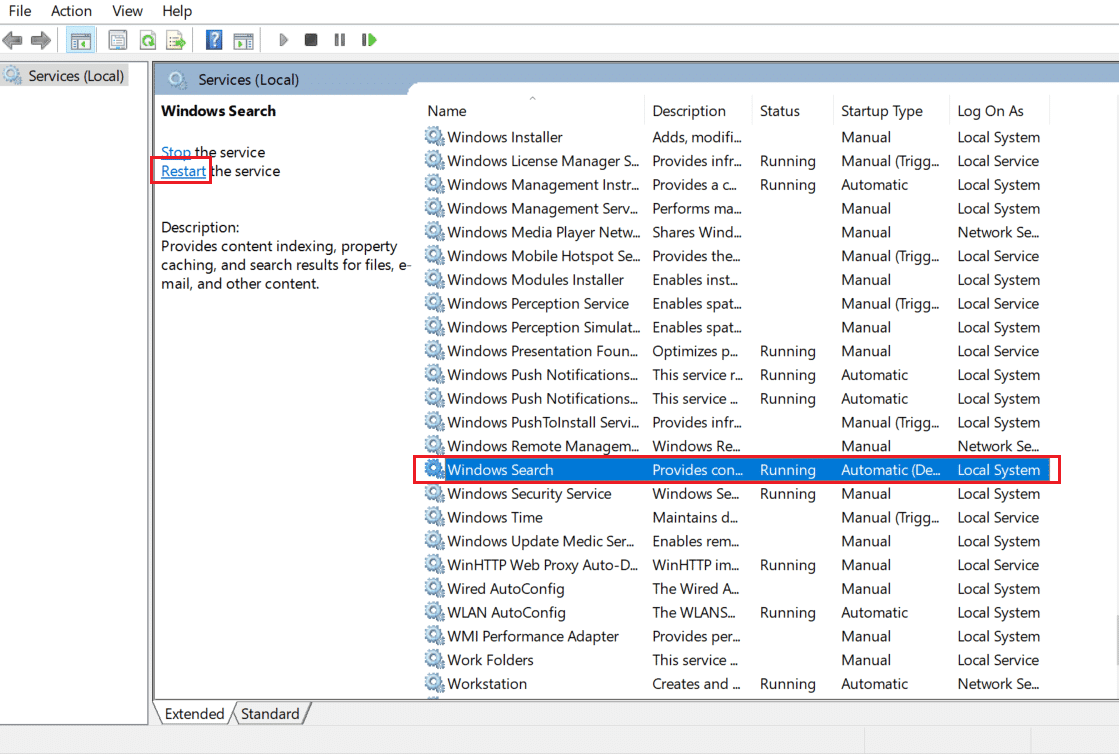Select Windows Perception Simulat... service
Viewport: 1119px width, 754px height.
[544, 327]
